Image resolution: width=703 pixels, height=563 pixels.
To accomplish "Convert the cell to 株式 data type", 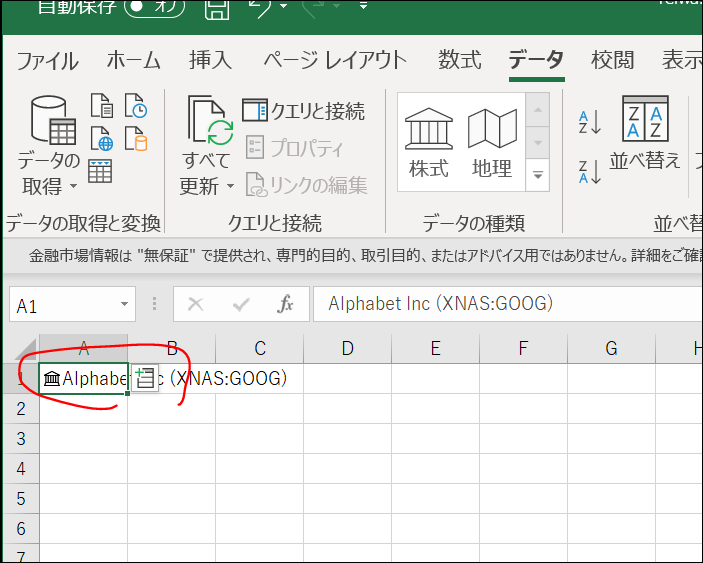I will (429, 143).
